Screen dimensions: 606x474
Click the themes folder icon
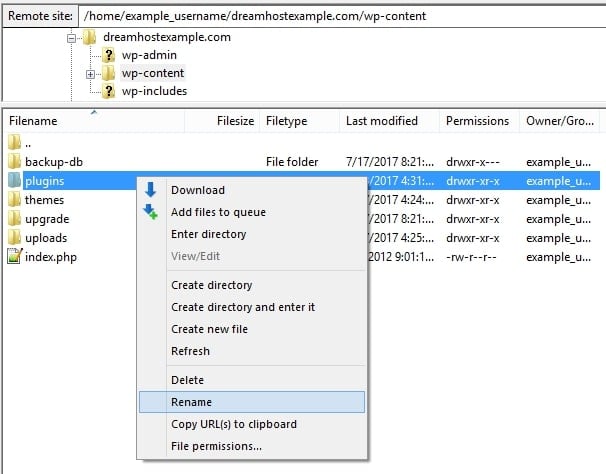[14, 200]
